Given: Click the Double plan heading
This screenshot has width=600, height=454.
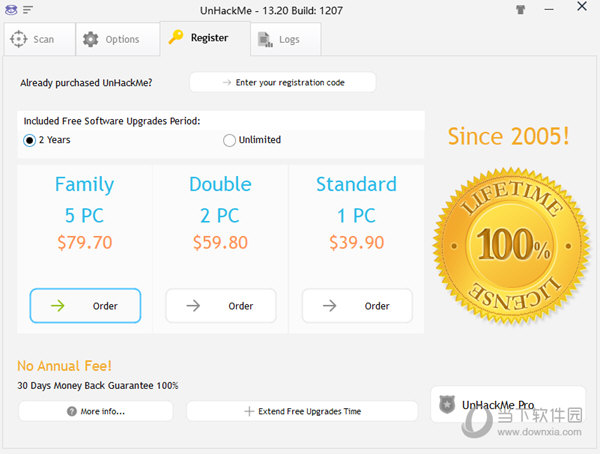Looking at the screenshot, I should 220,184.
